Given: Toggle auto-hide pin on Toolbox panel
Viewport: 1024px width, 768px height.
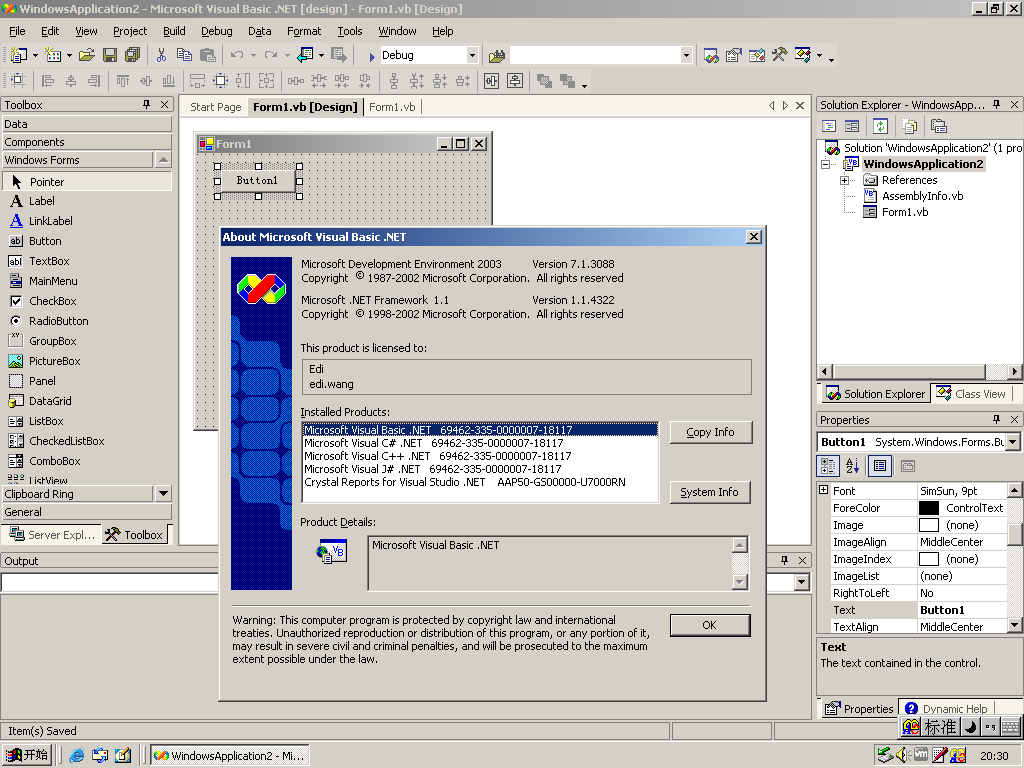Looking at the screenshot, I should (146, 104).
